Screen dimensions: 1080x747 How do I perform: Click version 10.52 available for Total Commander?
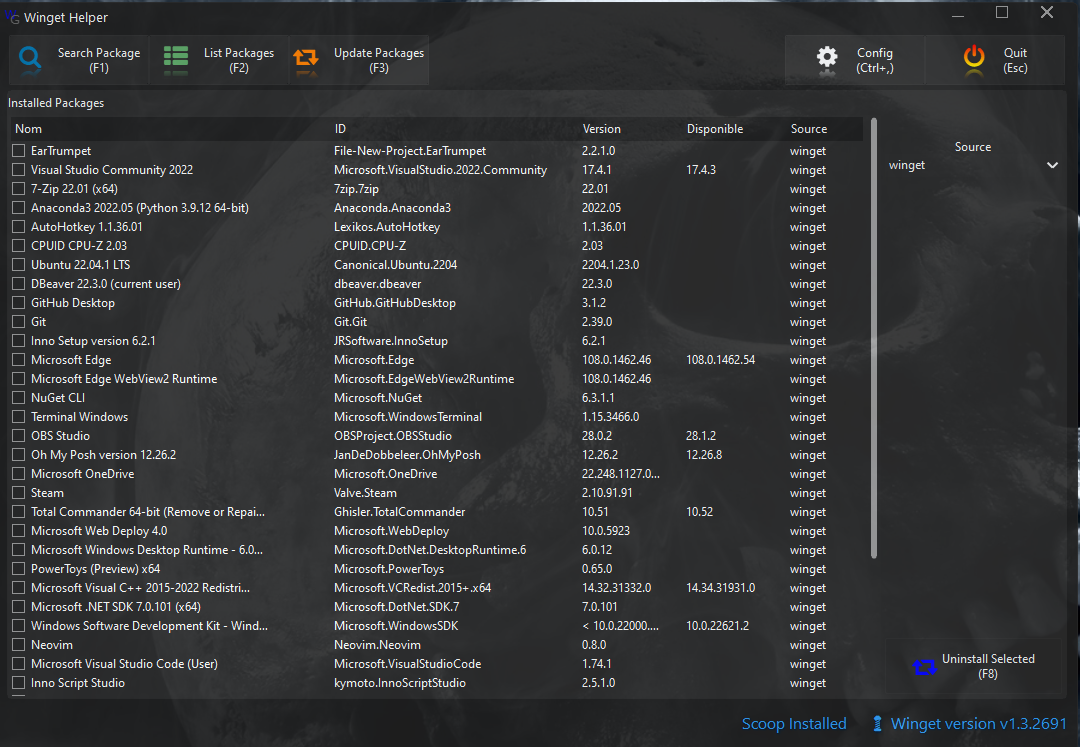click(699, 512)
